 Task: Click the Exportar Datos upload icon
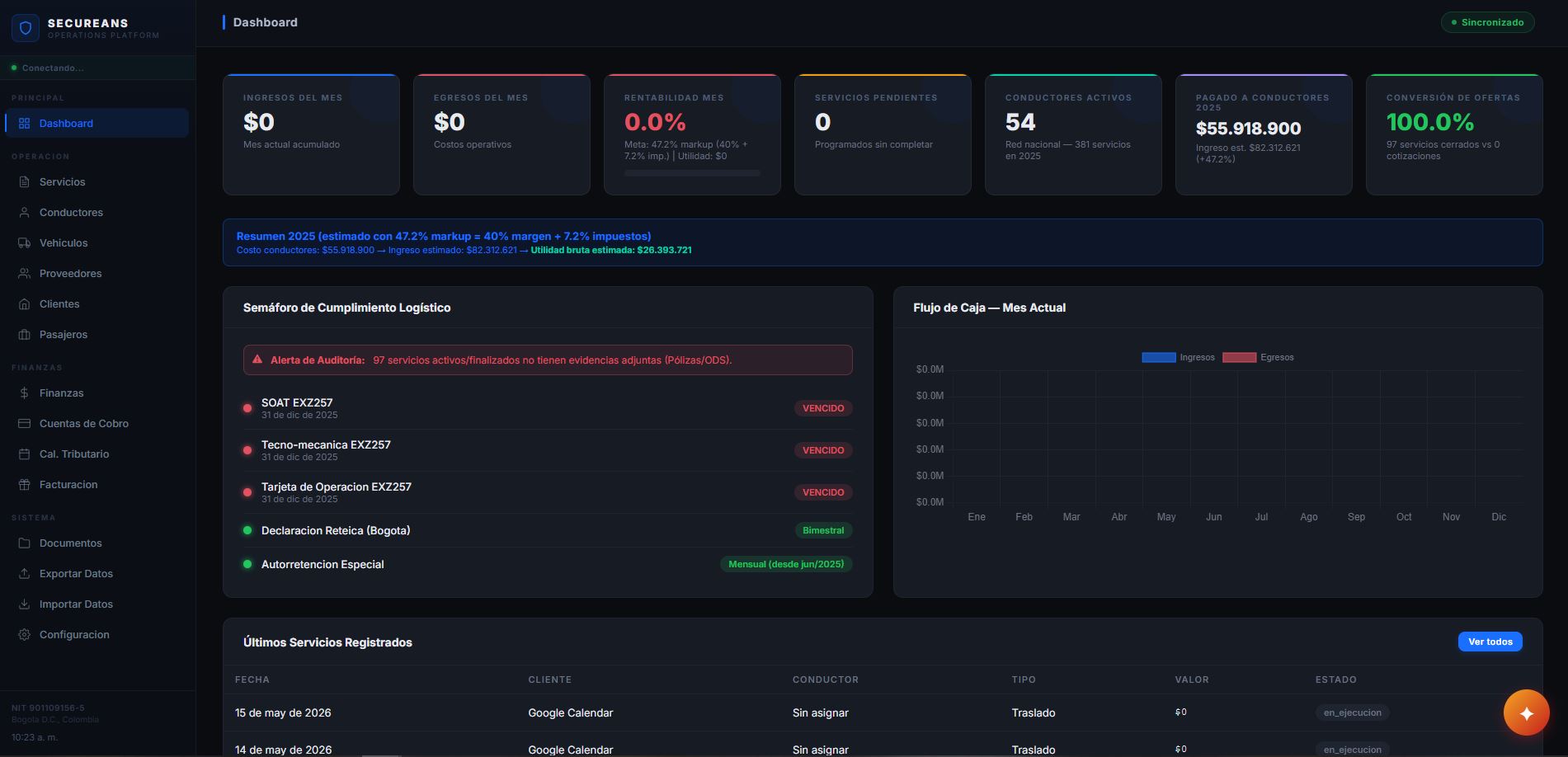point(24,573)
